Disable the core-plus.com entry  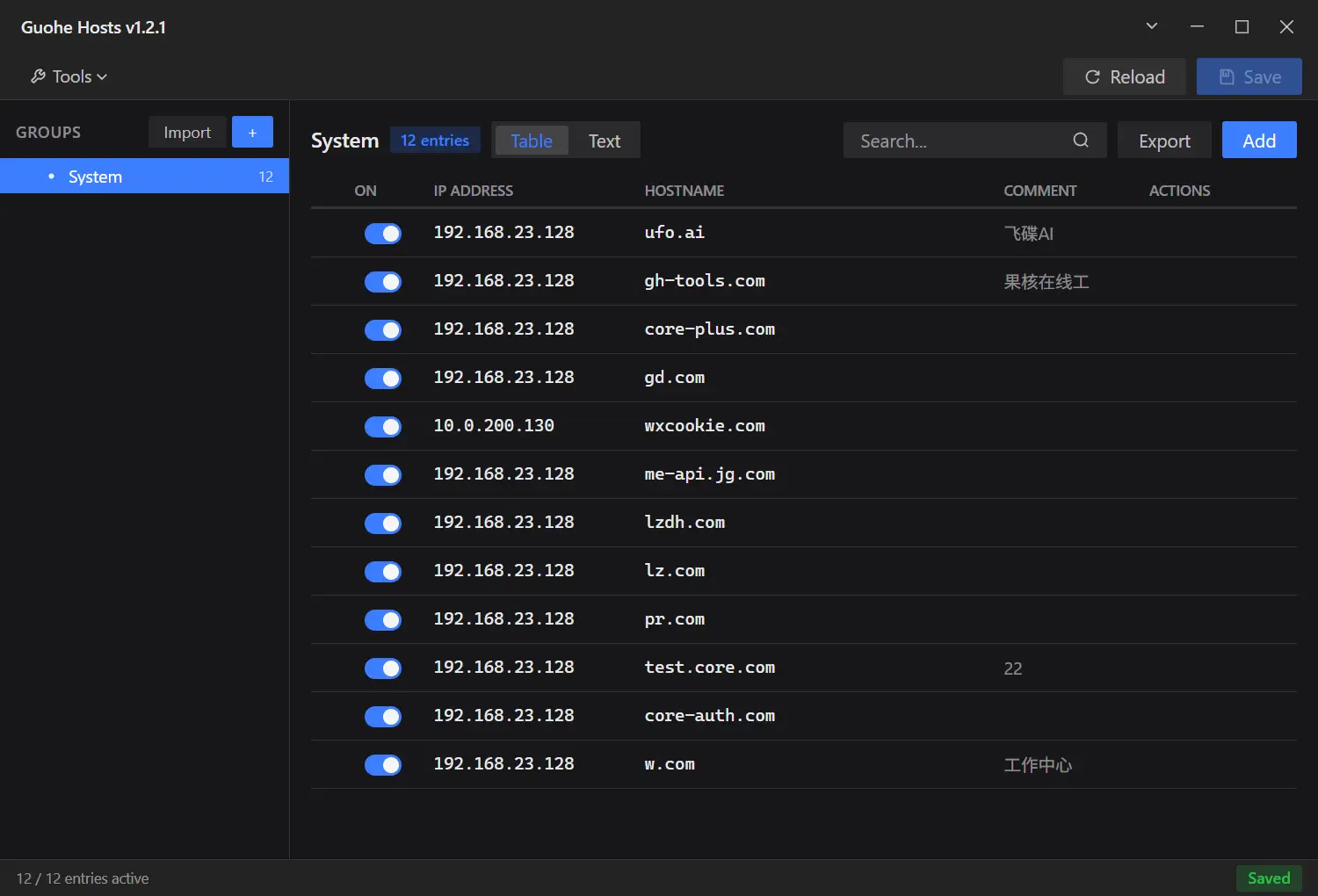(383, 330)
